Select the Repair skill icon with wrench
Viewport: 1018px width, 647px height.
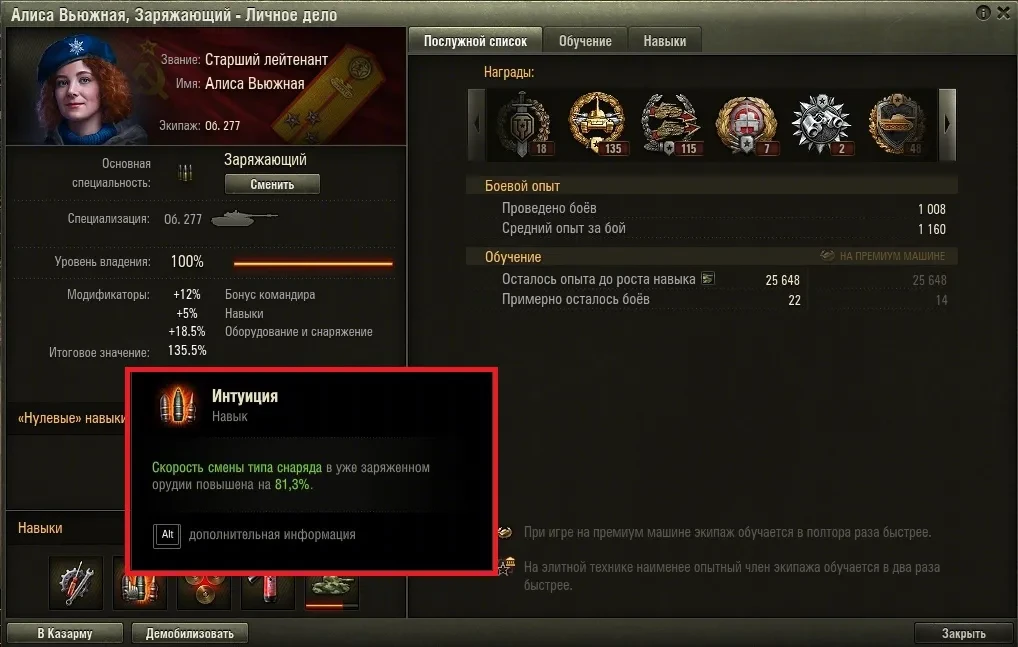coord(75,583)
